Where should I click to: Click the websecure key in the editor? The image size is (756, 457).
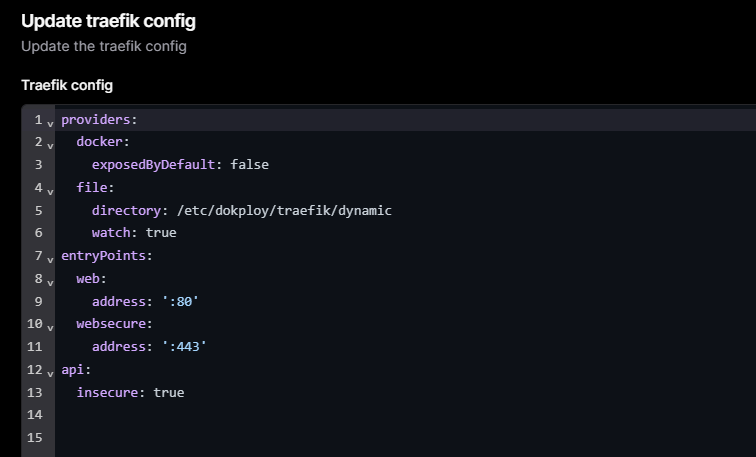pos(113,324)
